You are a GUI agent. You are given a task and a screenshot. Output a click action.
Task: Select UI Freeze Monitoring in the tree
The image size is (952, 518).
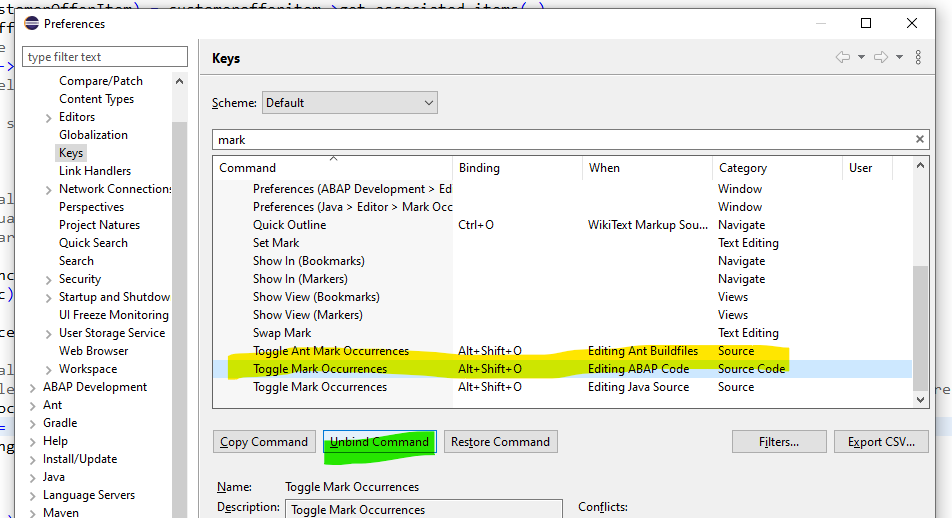[114, 315]
